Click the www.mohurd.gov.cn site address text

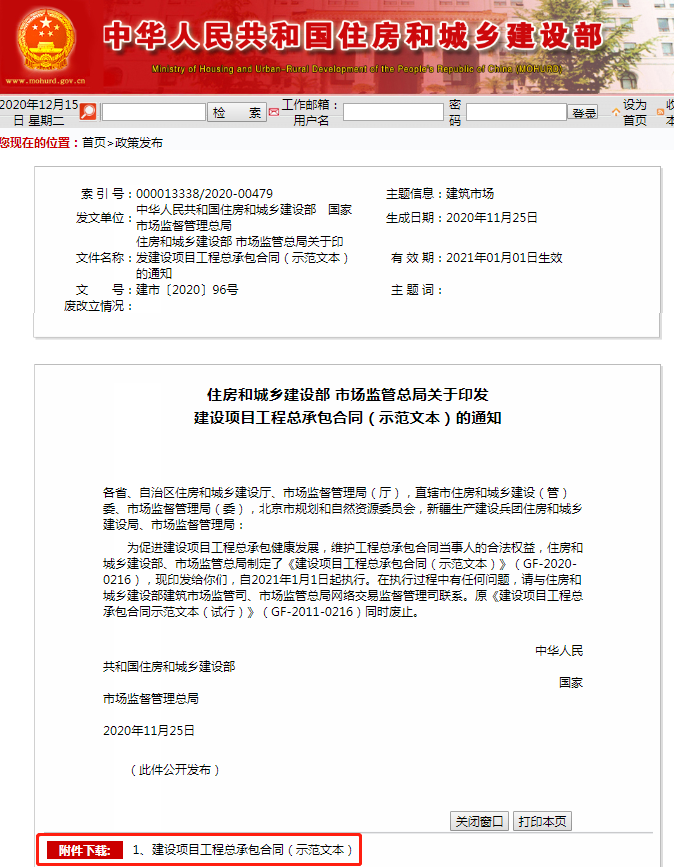(x=45, y=81)
